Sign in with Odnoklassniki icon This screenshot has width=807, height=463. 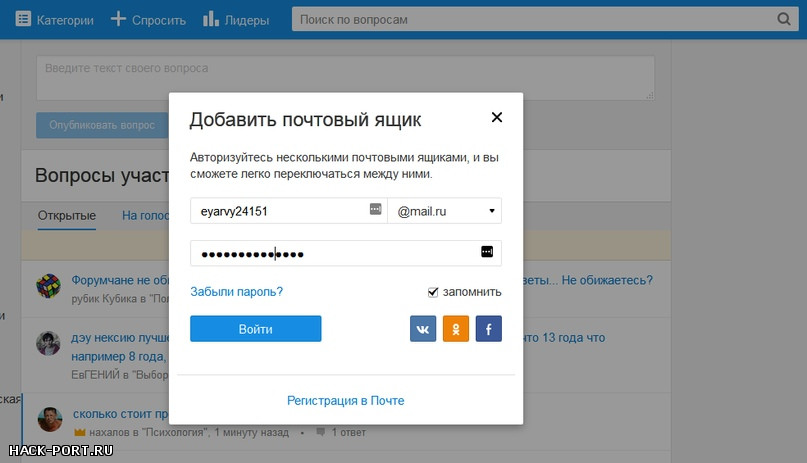[x=456, y=329]
